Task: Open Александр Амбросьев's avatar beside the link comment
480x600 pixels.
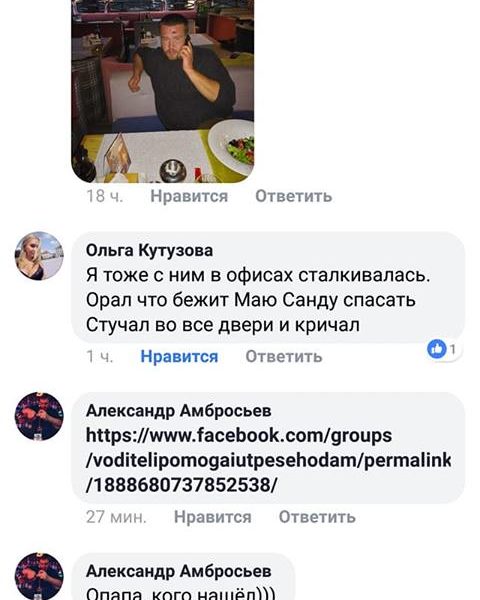Action: coord(39,416)
